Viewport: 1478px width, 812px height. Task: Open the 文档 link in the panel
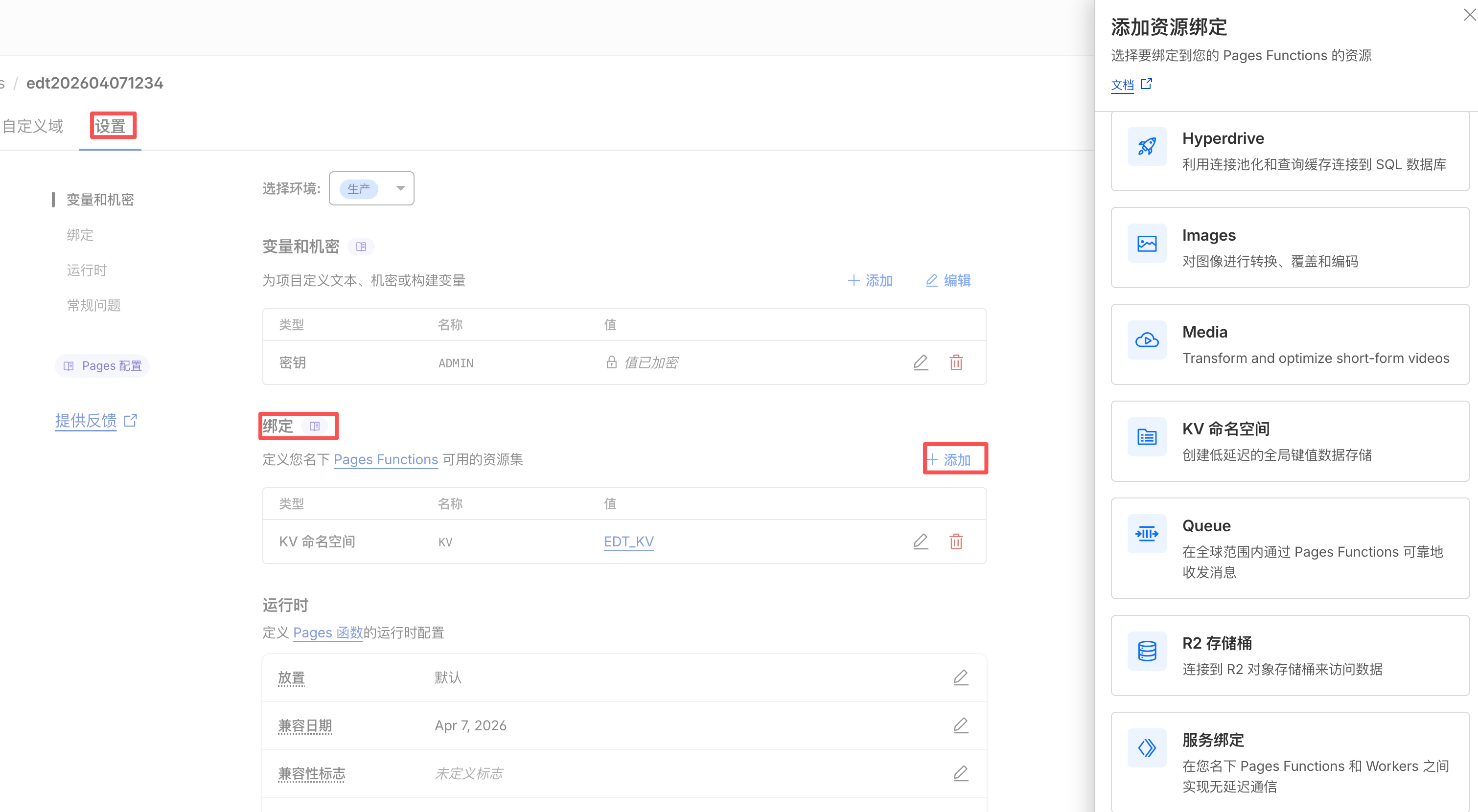1122,85
